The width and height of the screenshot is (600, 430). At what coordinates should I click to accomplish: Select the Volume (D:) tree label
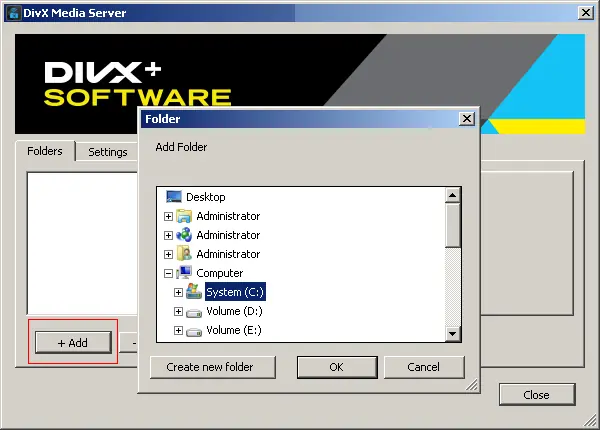[234, 311]
